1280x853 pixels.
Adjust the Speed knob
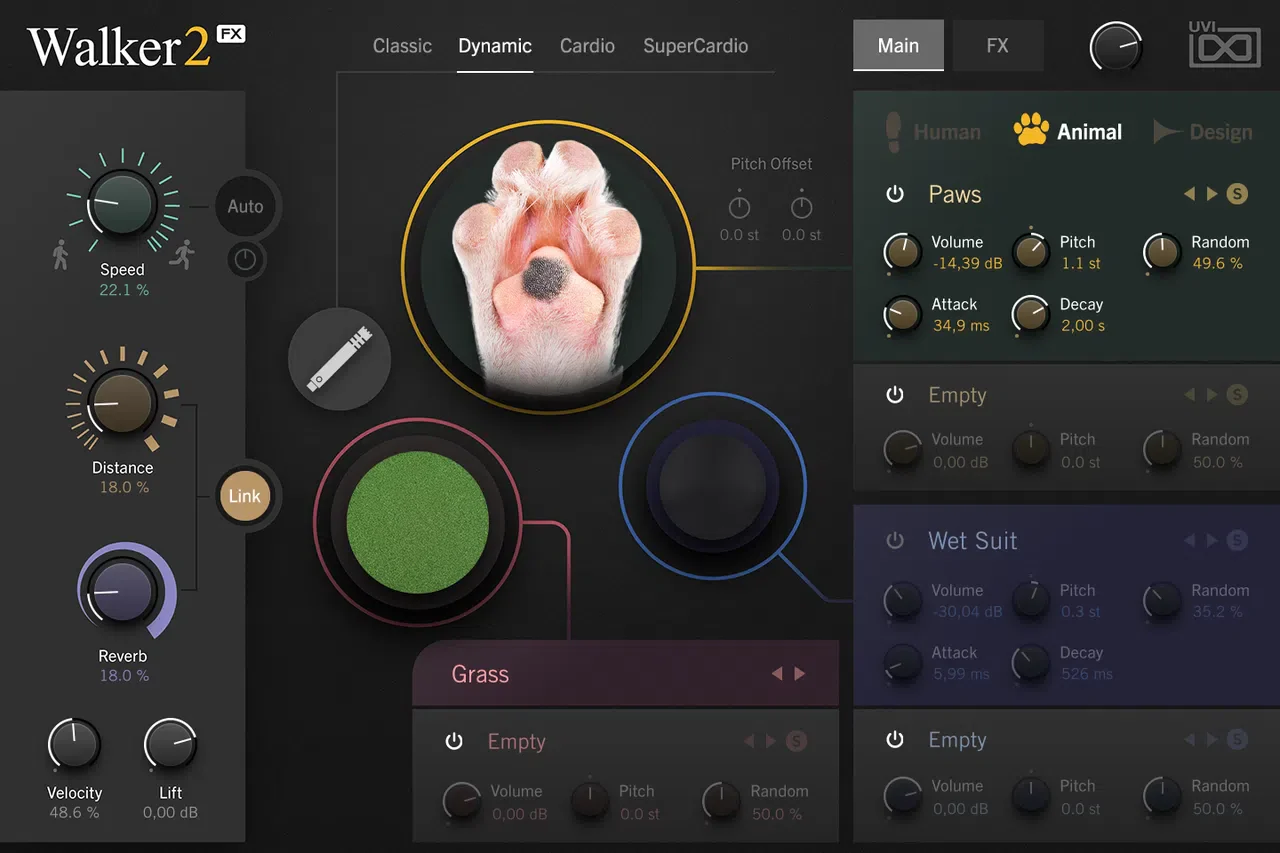[x=122, y=202]
